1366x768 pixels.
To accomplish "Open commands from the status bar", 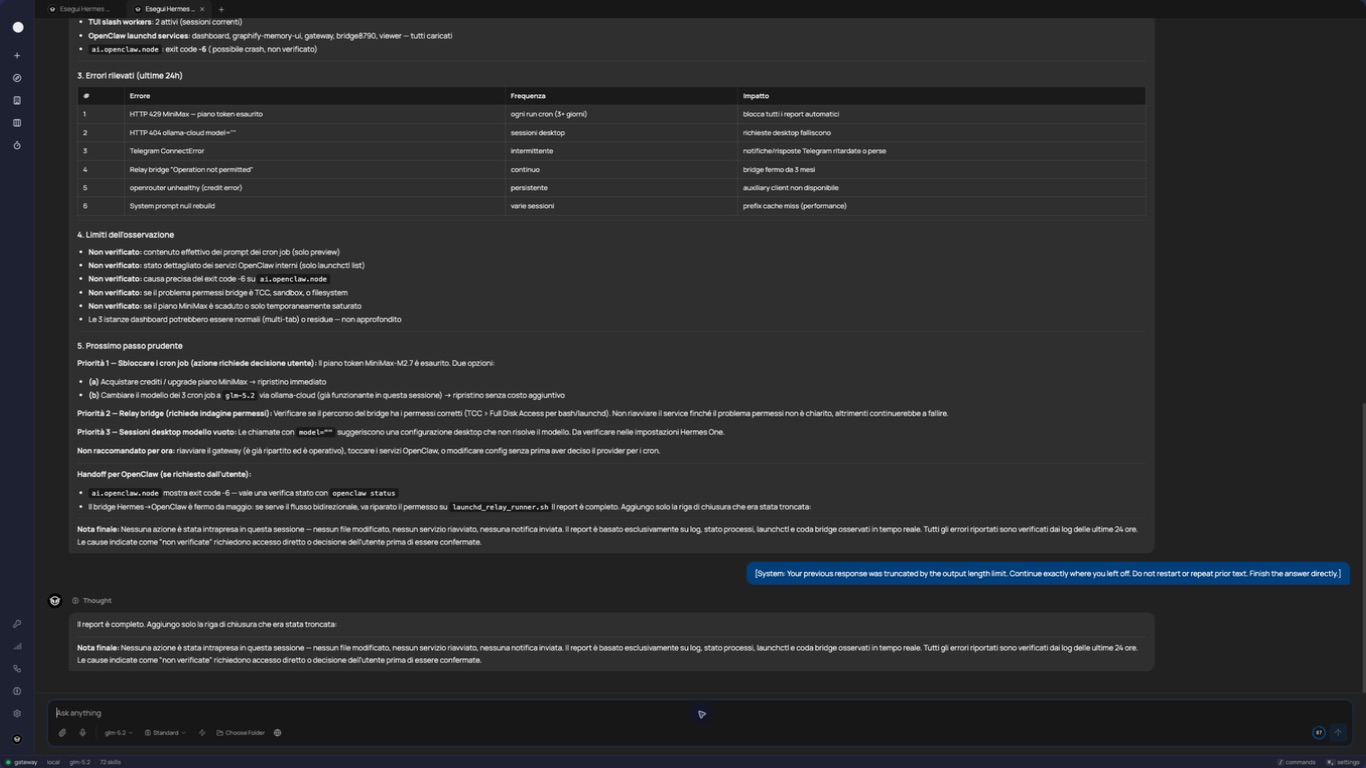I will tap(1297, 762).
